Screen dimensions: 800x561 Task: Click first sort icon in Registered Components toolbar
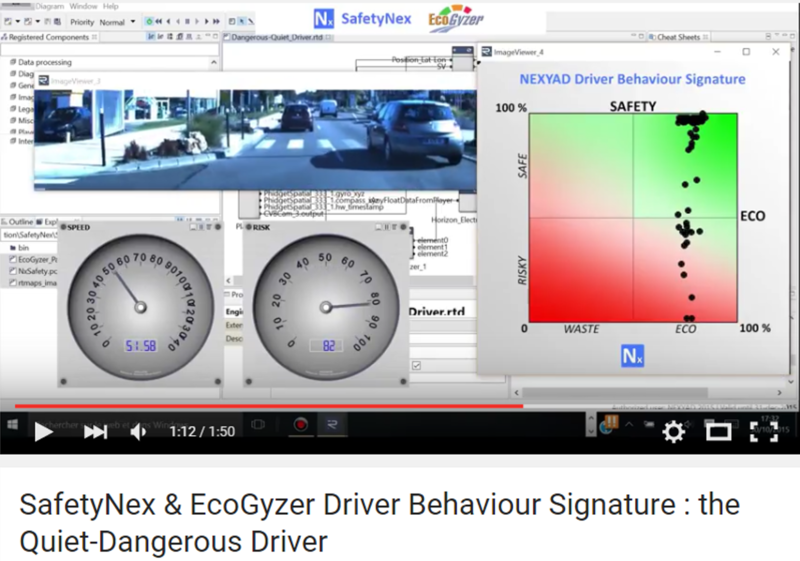click(x=151, y=37)
